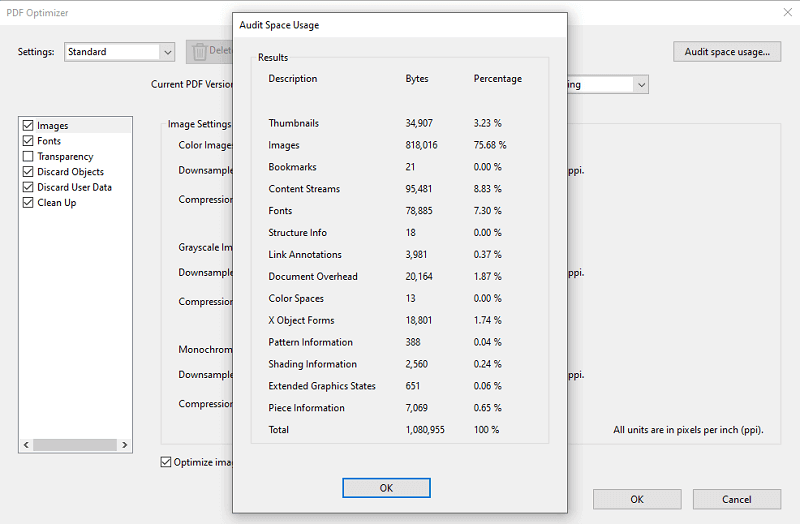
Task: Toggle the Optimize images checkbox at bottom
Action: click(167, 462)
